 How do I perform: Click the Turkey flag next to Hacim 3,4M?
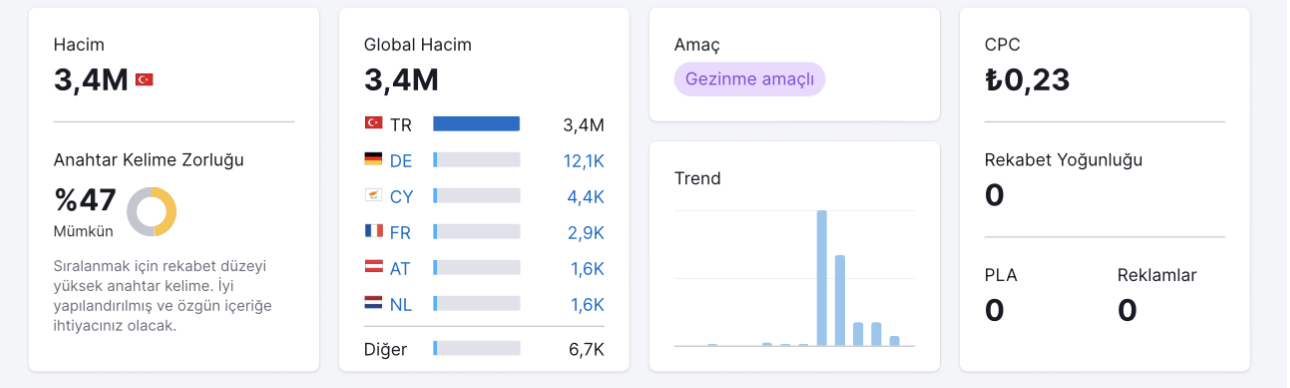144,79
